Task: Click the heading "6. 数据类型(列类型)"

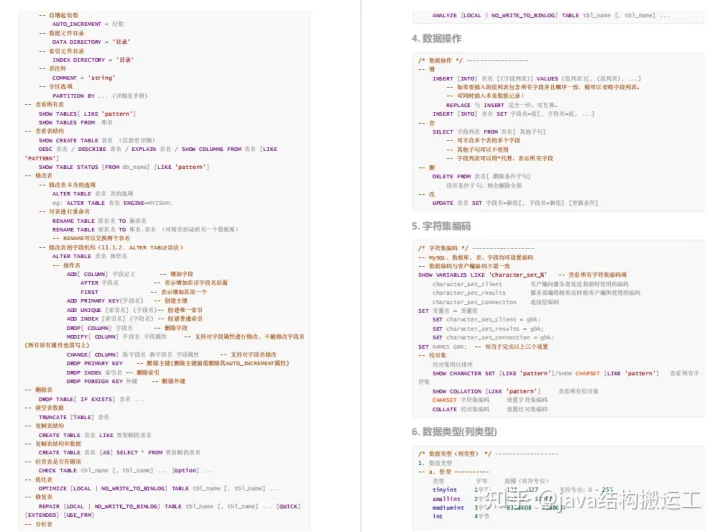Action: [x=454, y=431]
